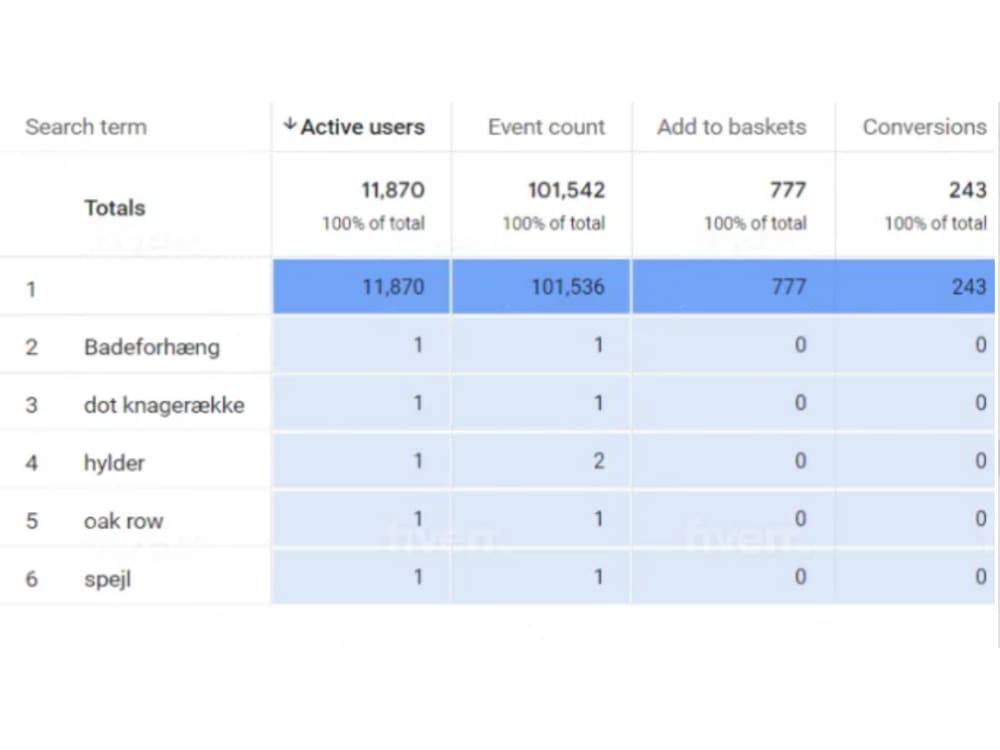Sort by the Add to baskets column header

tap(731, 127)
